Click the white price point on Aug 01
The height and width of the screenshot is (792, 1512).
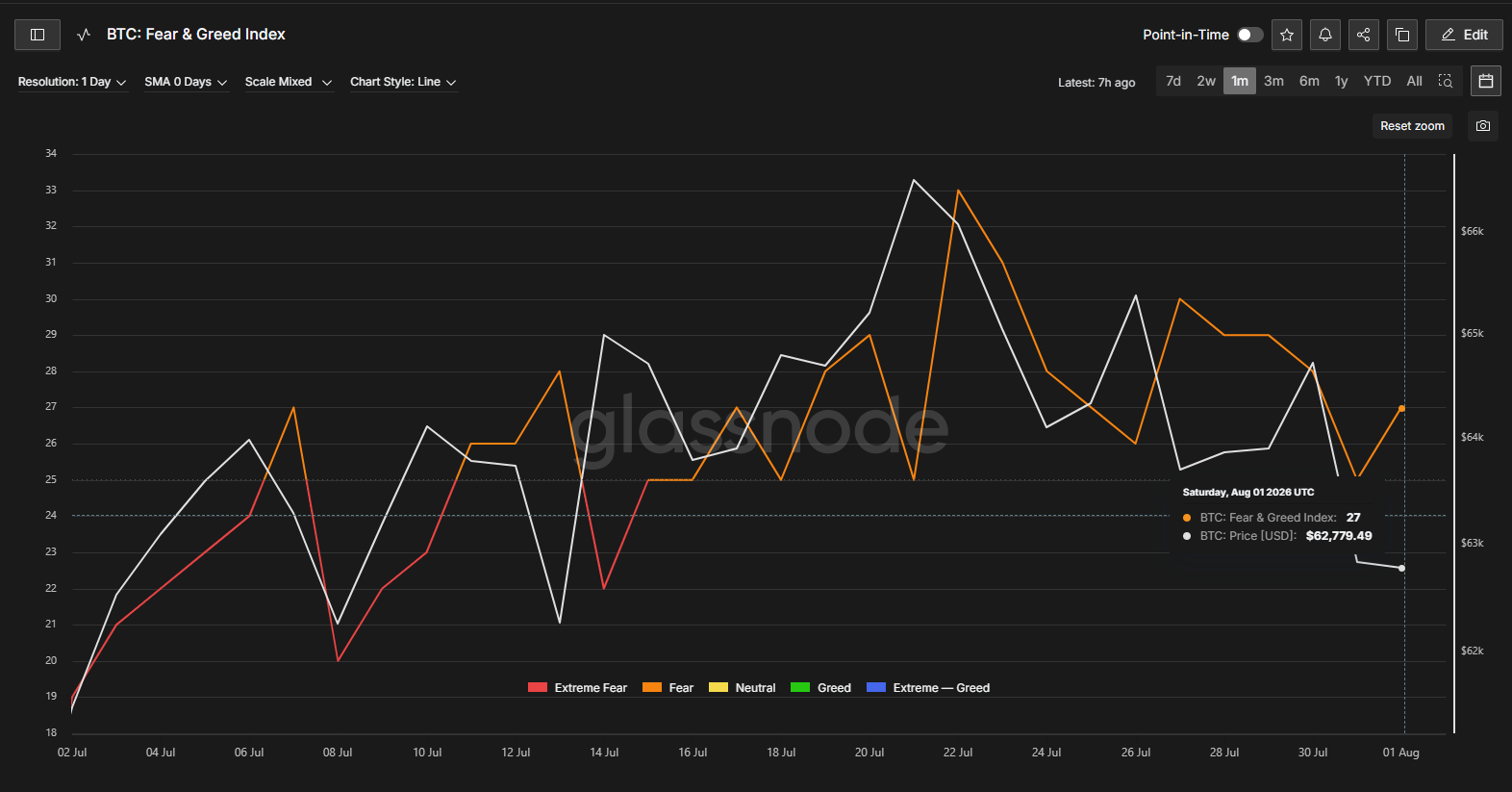pos(1401,568)
